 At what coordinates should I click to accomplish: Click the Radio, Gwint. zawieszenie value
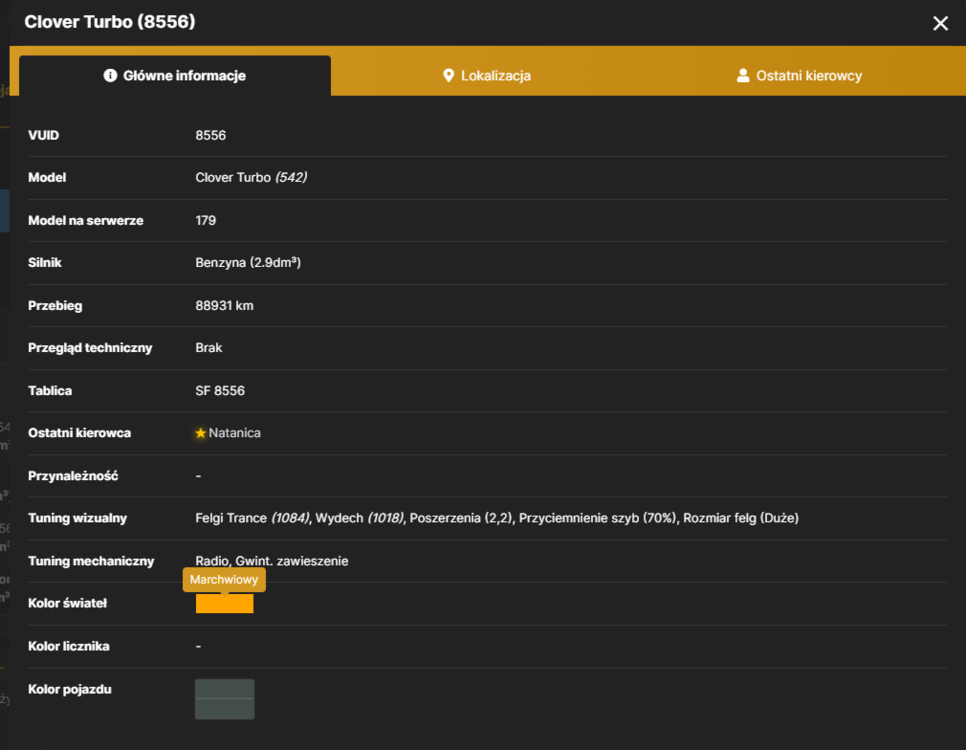pyautogui.click(x=272, y=561)
